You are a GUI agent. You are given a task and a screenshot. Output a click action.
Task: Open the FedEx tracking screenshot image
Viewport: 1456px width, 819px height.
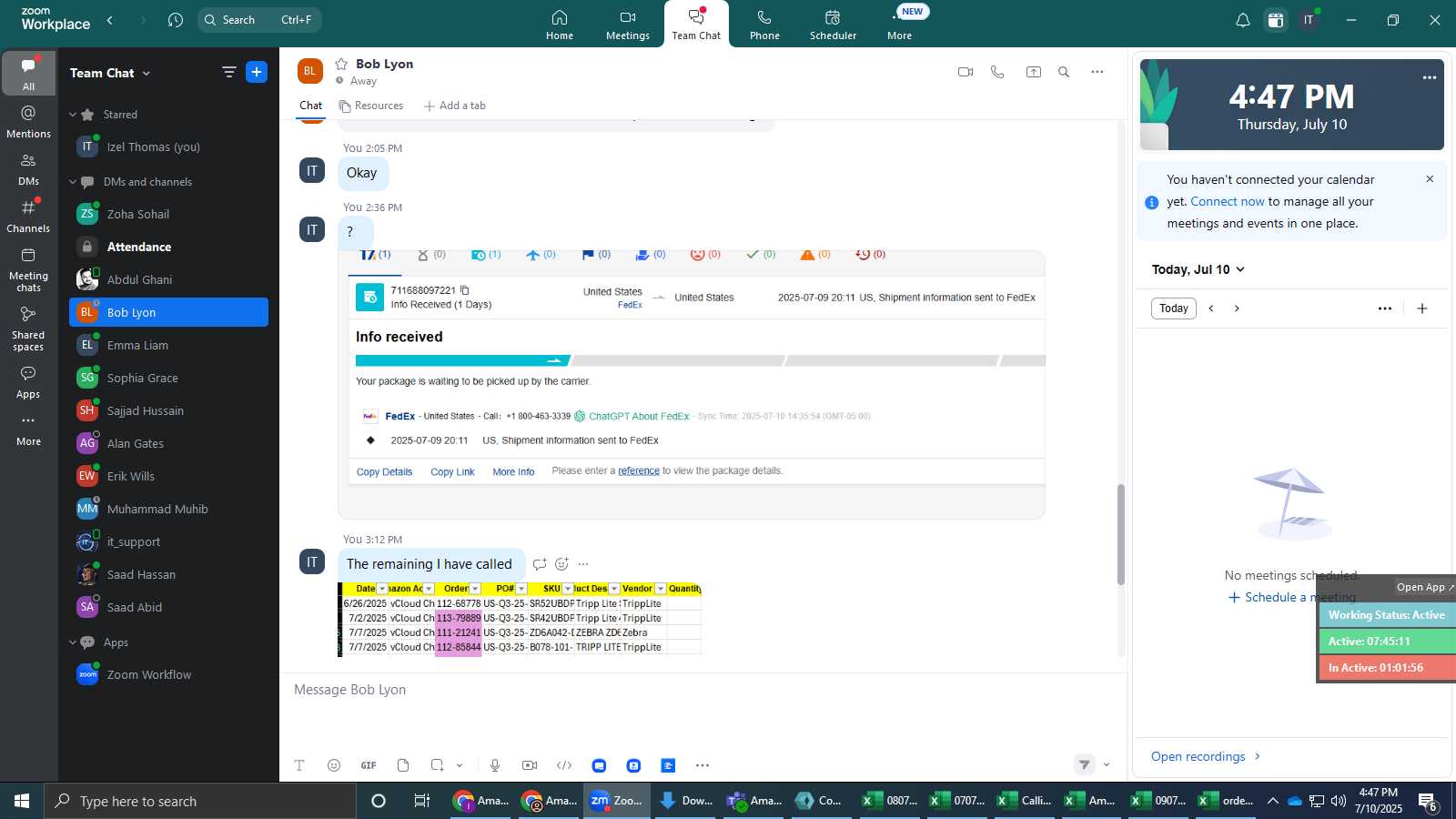(692, 383)
